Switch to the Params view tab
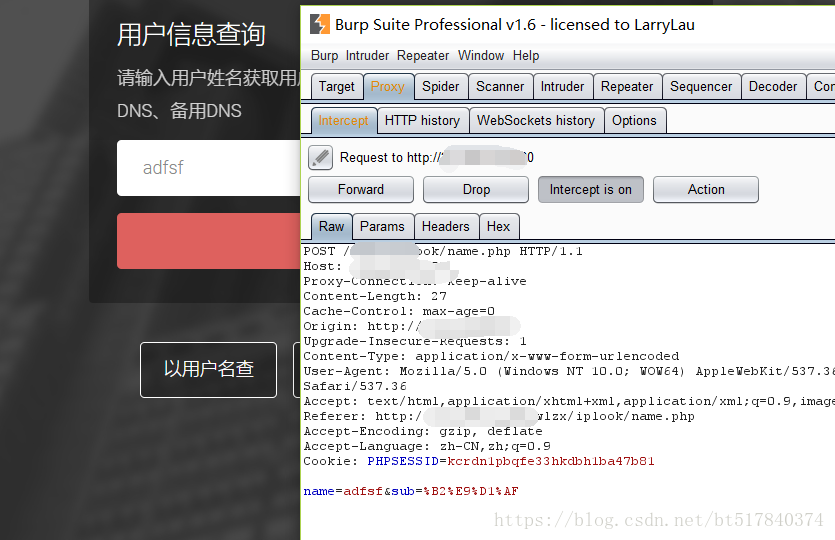Image resolution: width=835 pixels, height=540 pixels. click(x=382, y=226)
